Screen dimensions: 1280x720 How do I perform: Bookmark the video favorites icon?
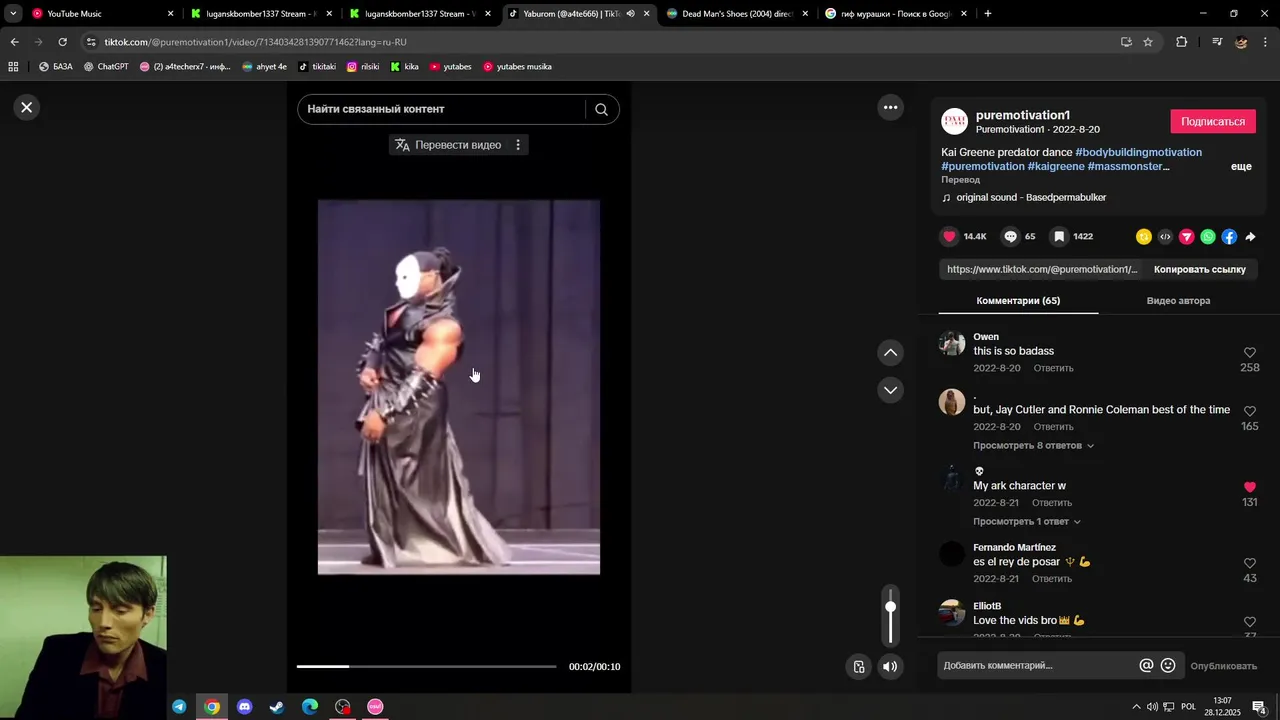coord(1059,237)
